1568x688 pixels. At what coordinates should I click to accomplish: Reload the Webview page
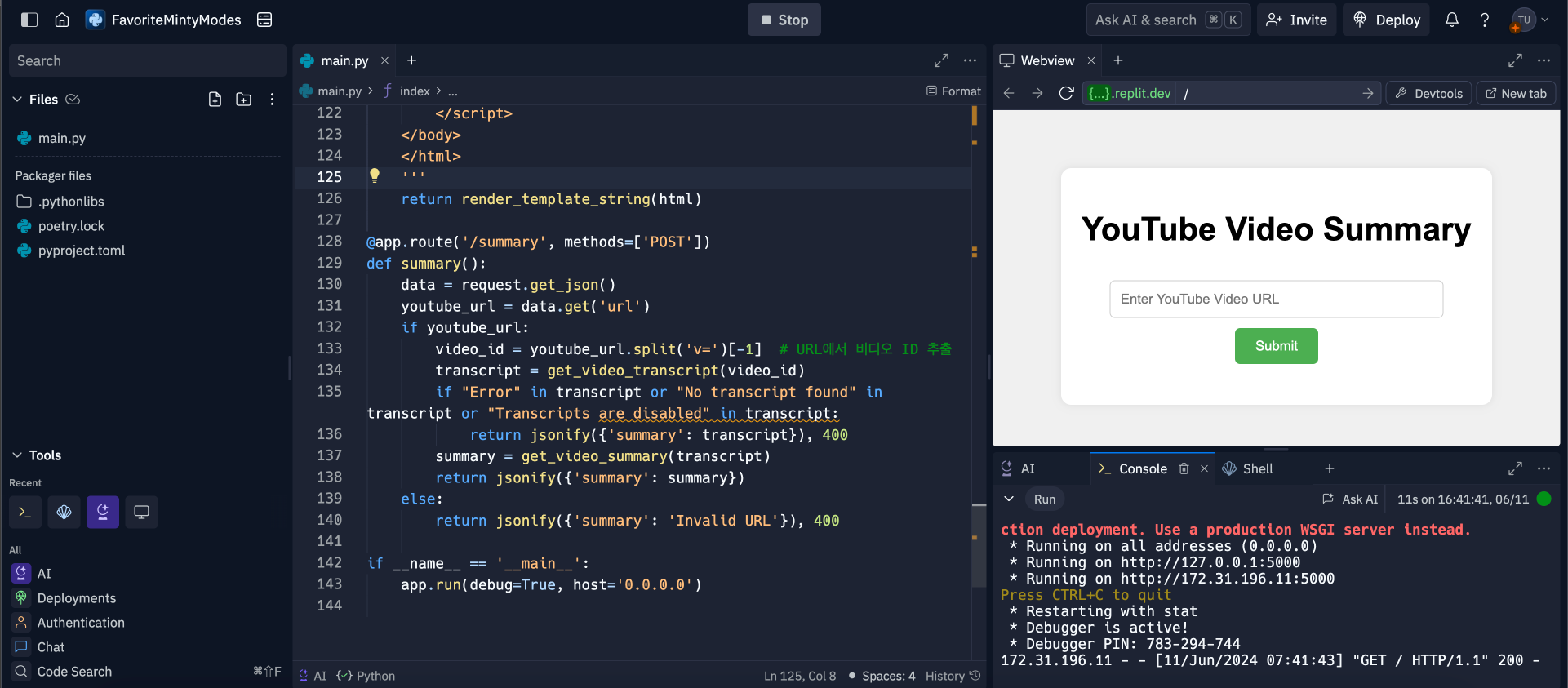[1066, 93]
